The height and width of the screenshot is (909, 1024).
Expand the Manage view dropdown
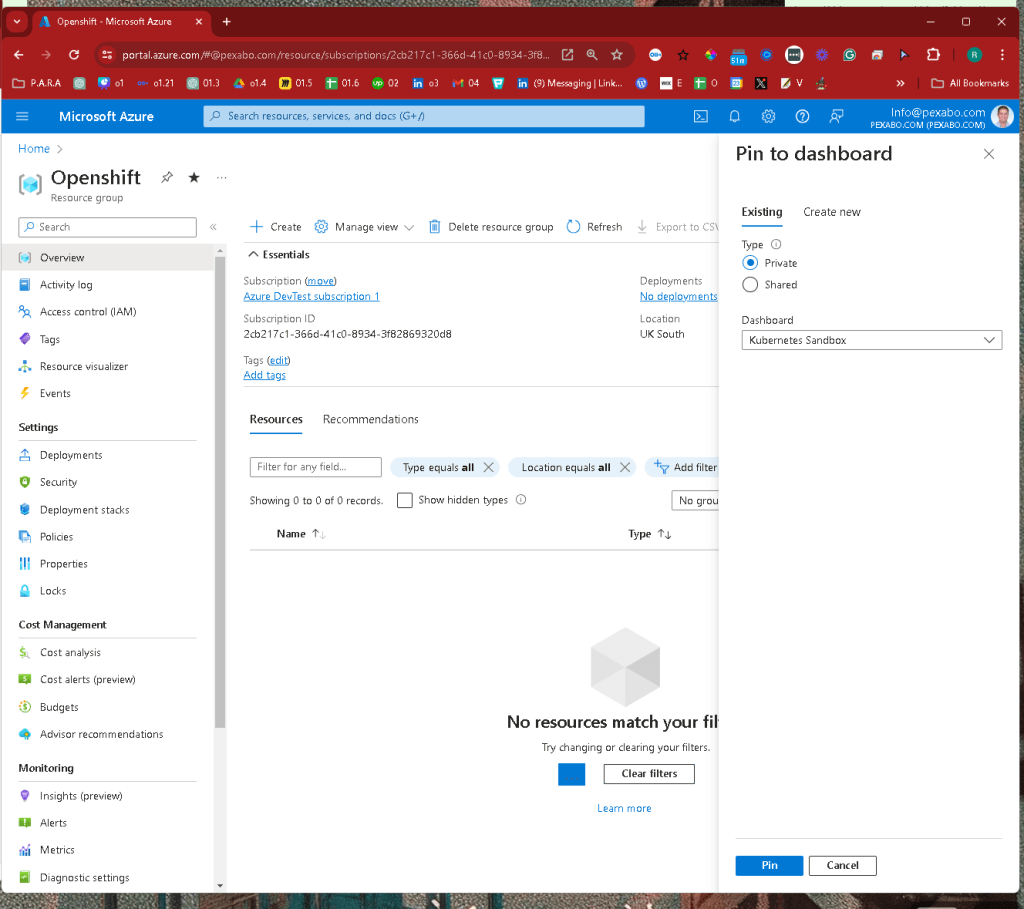tap(364, 227)
